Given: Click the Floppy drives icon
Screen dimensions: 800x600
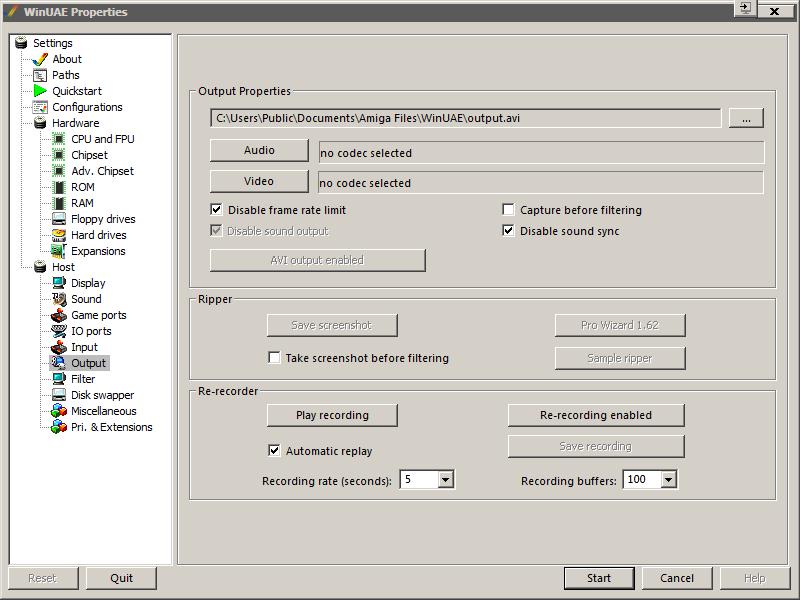Looking at the screenshot, I should (x=59, y=219).
